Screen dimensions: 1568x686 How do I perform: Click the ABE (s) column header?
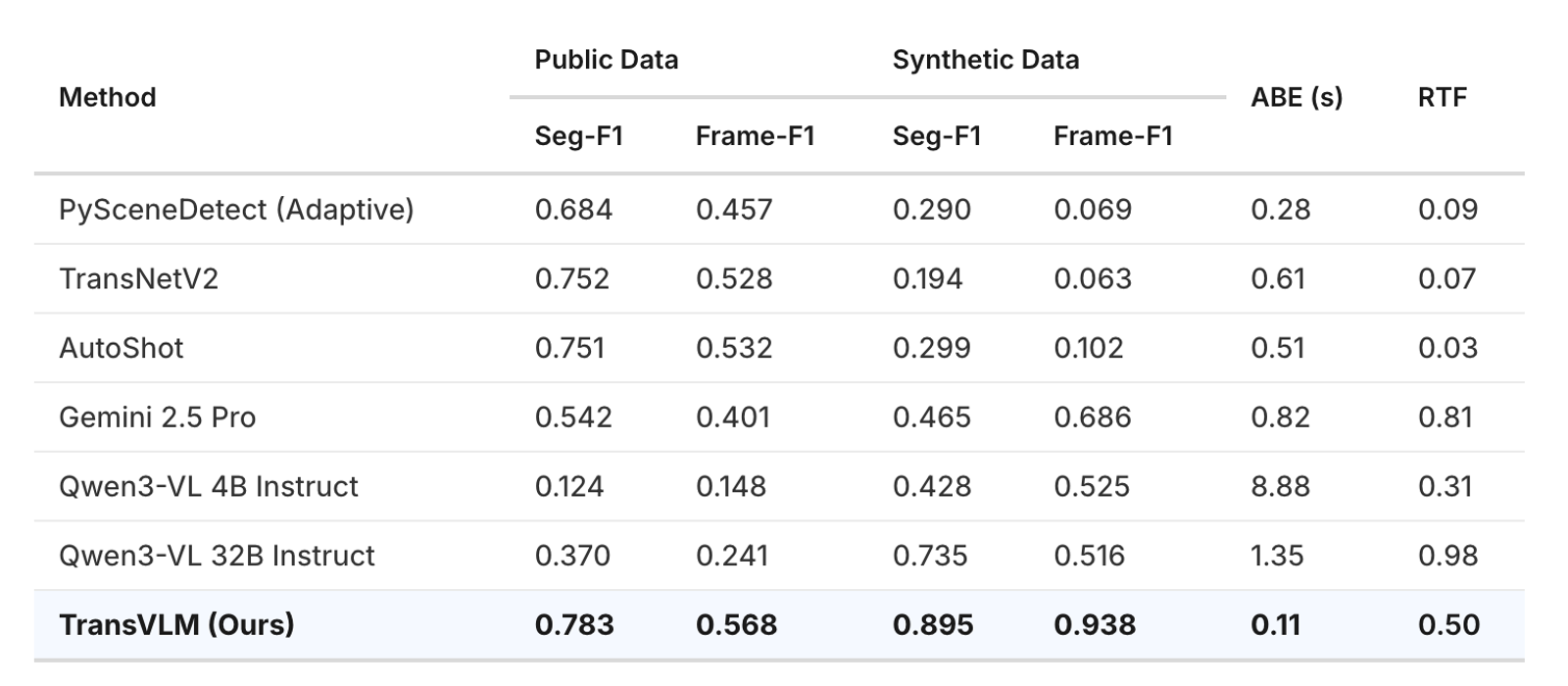point(1297,97)
